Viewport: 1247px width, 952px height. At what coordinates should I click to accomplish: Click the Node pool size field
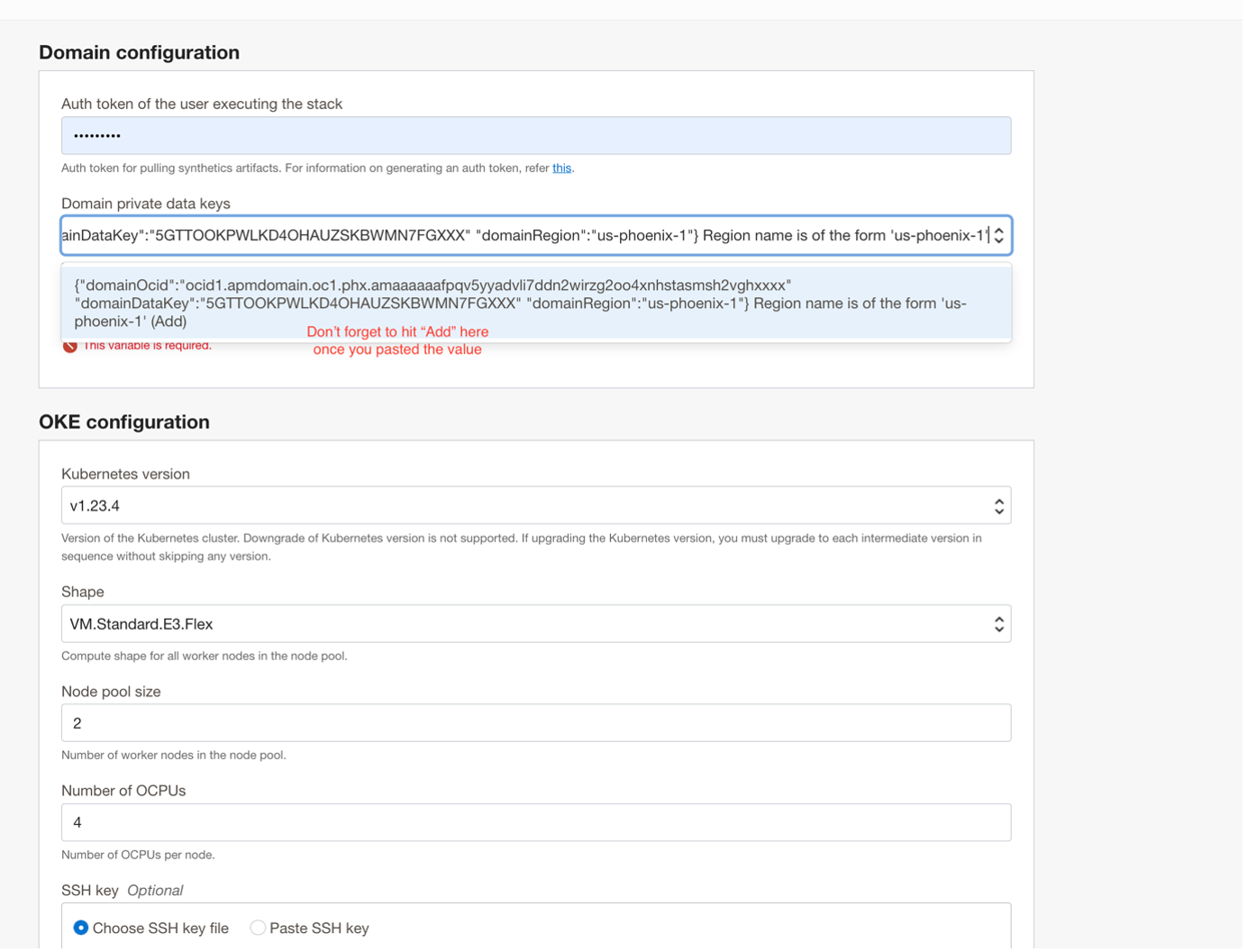(x=535, y=723)
